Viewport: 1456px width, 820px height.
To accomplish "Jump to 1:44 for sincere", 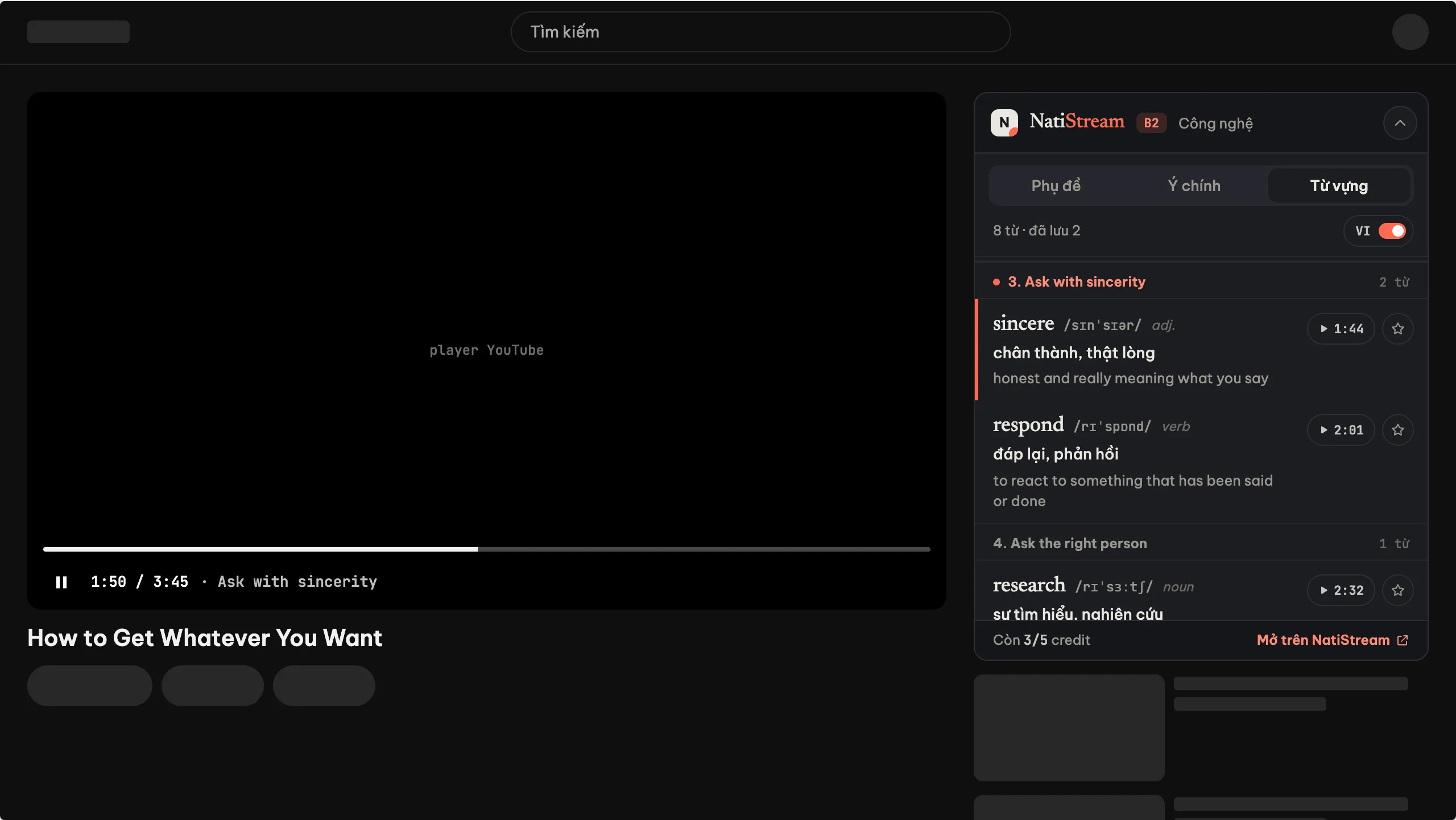I will pyautogui.click(x=1341, y=329).
